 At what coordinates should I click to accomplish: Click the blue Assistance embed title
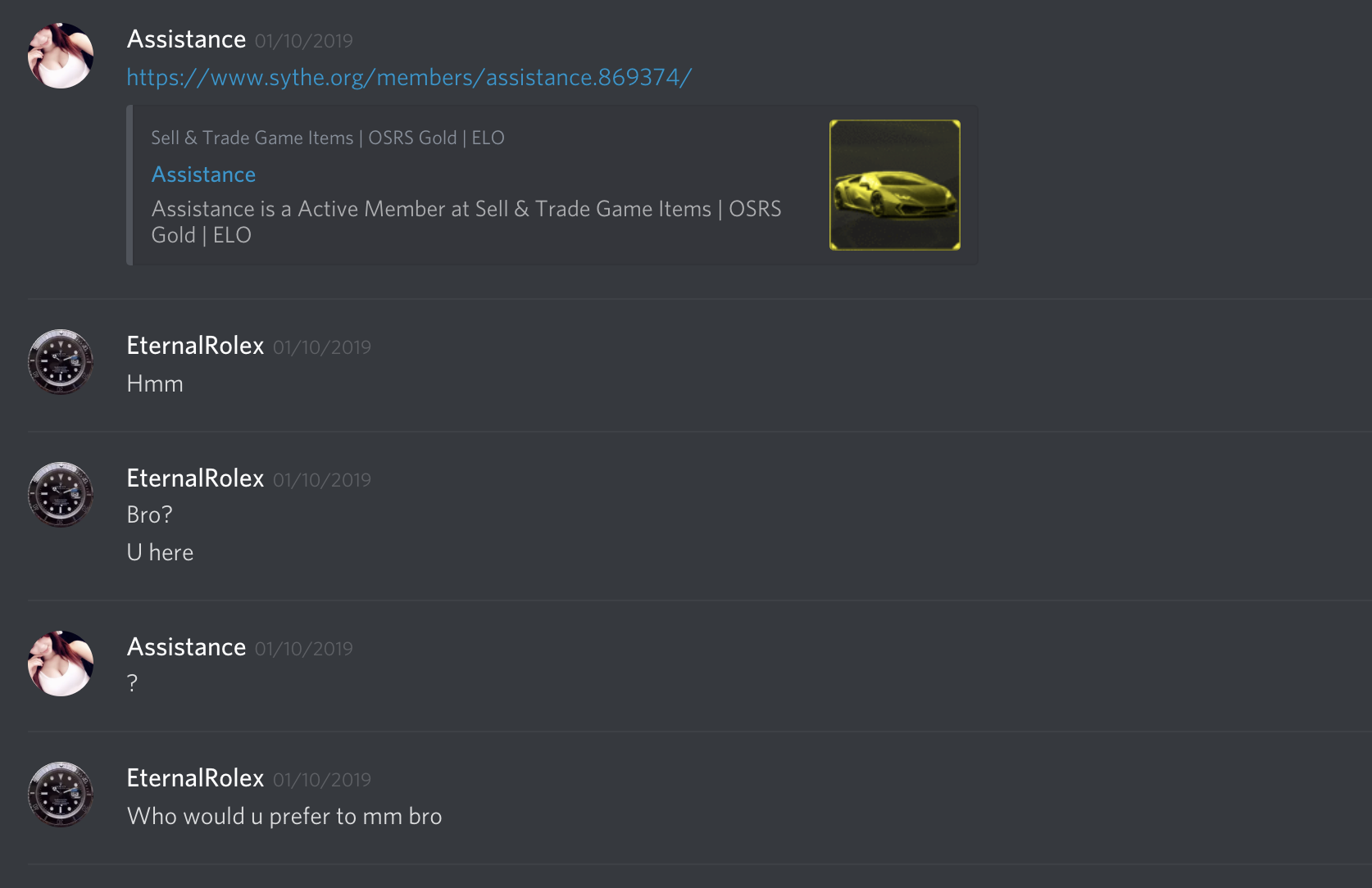tap(203, 174)
